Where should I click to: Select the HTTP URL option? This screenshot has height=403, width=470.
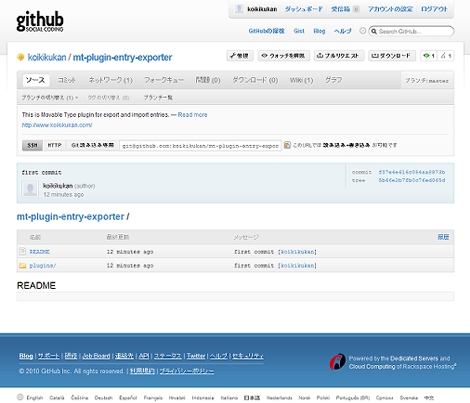[x=54, y=145]
